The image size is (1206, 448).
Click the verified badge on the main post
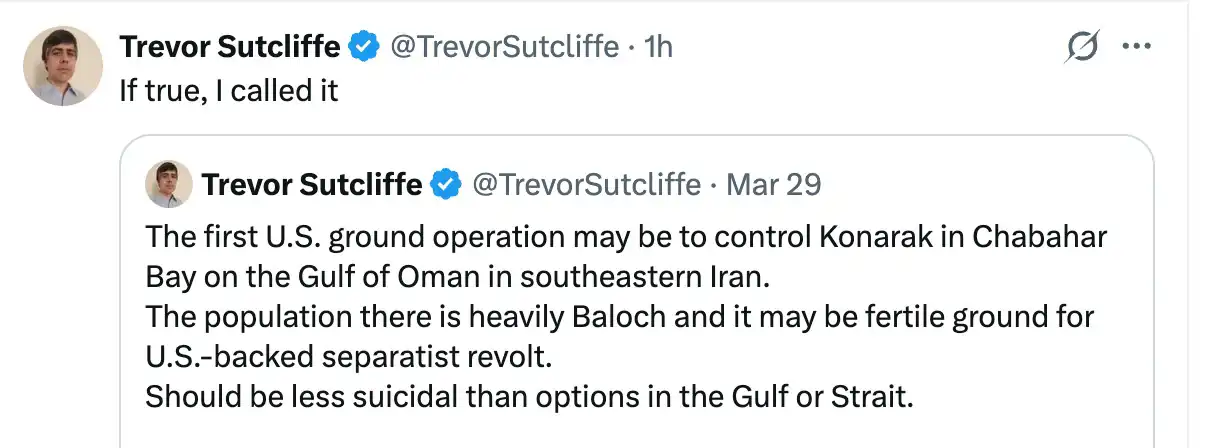tap(363, 46)
